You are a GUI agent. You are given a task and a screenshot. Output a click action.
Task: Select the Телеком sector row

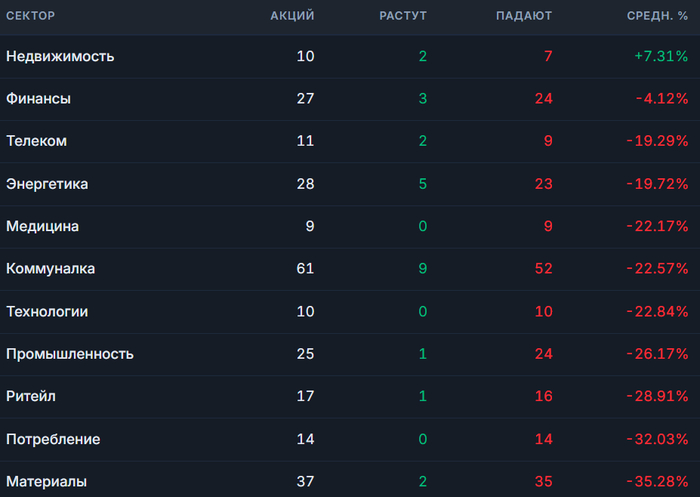pyautogui.click(x=350, y=142)
